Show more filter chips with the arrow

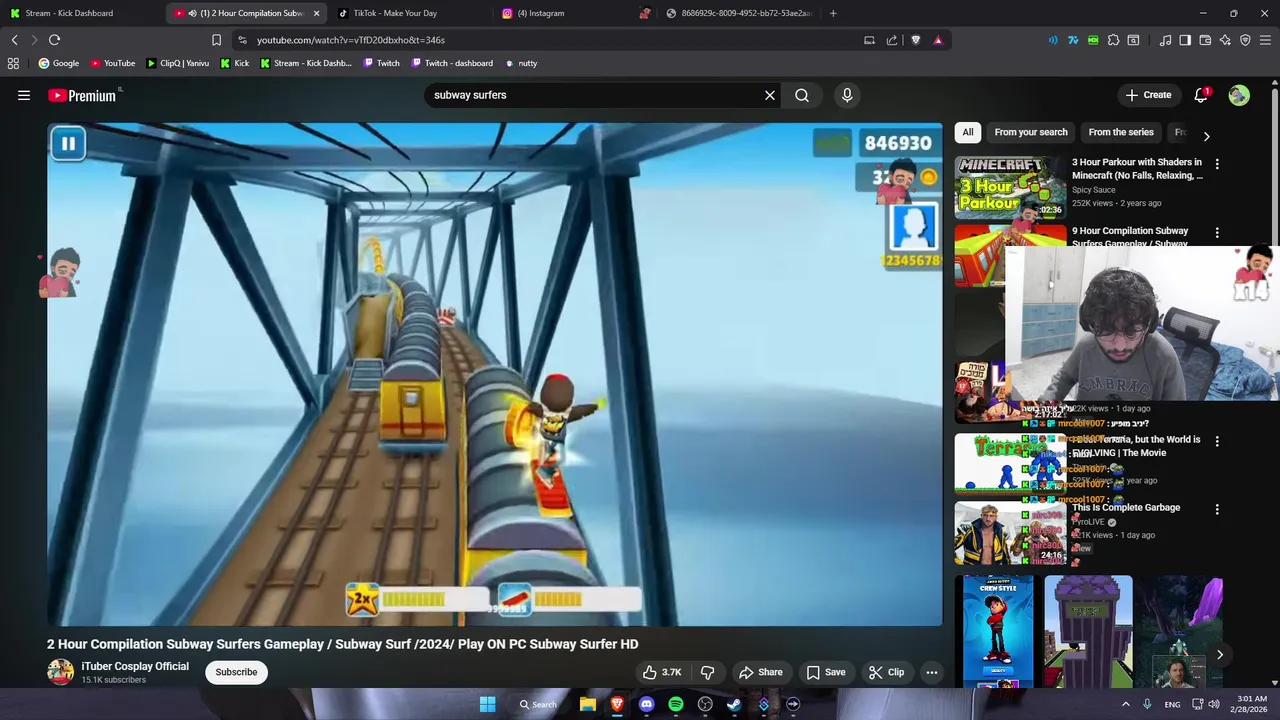coord(1206,136)
